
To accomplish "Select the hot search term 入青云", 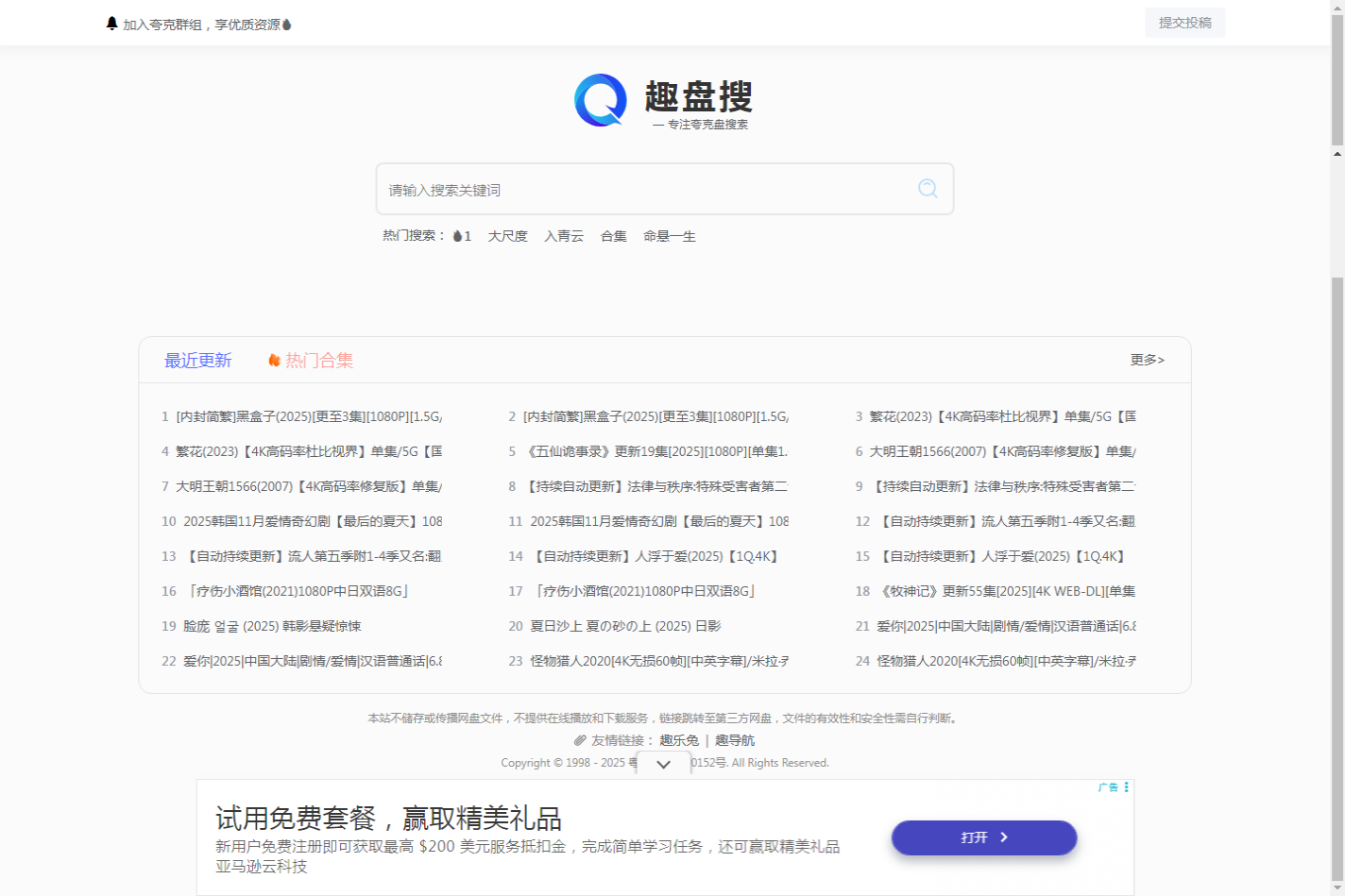I will (x=563, y=236).
